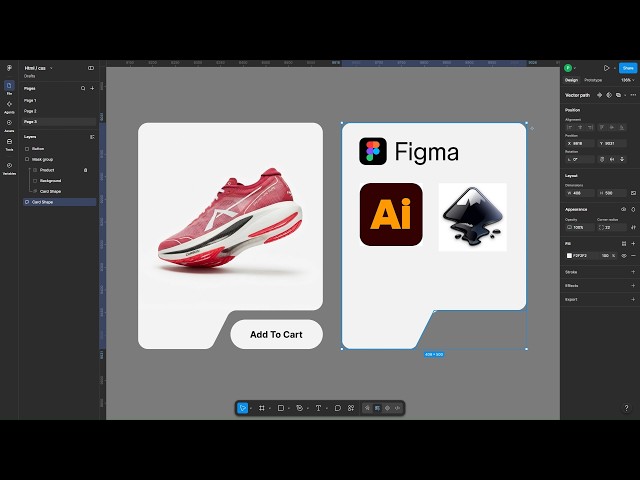Switch to the Prototype tab
Screen dimensions: 640x480
coord(593,80)
